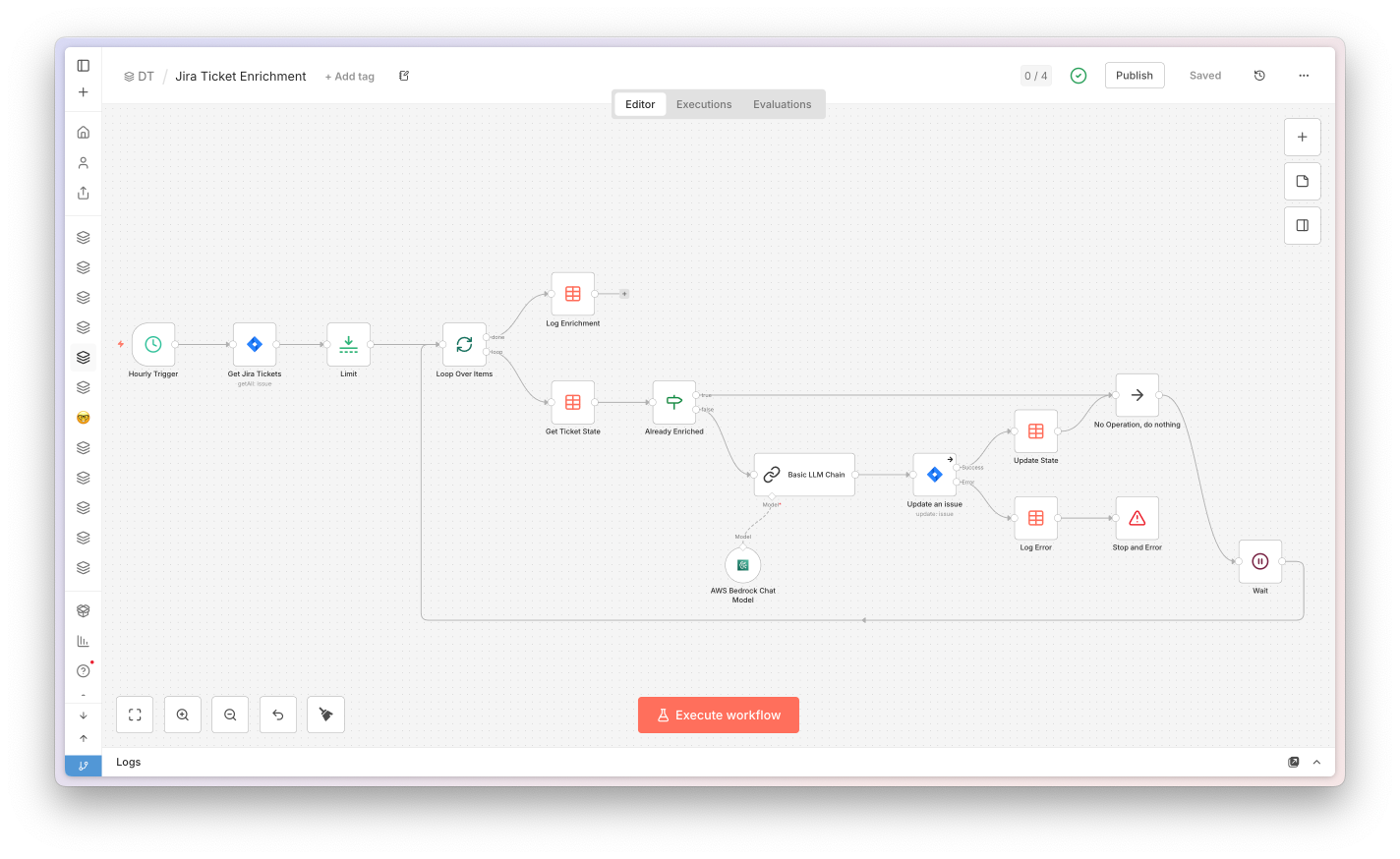Open the three-dot more options menu
Viewport: 1400px width, 859px height.
(x=1304, y=76)
